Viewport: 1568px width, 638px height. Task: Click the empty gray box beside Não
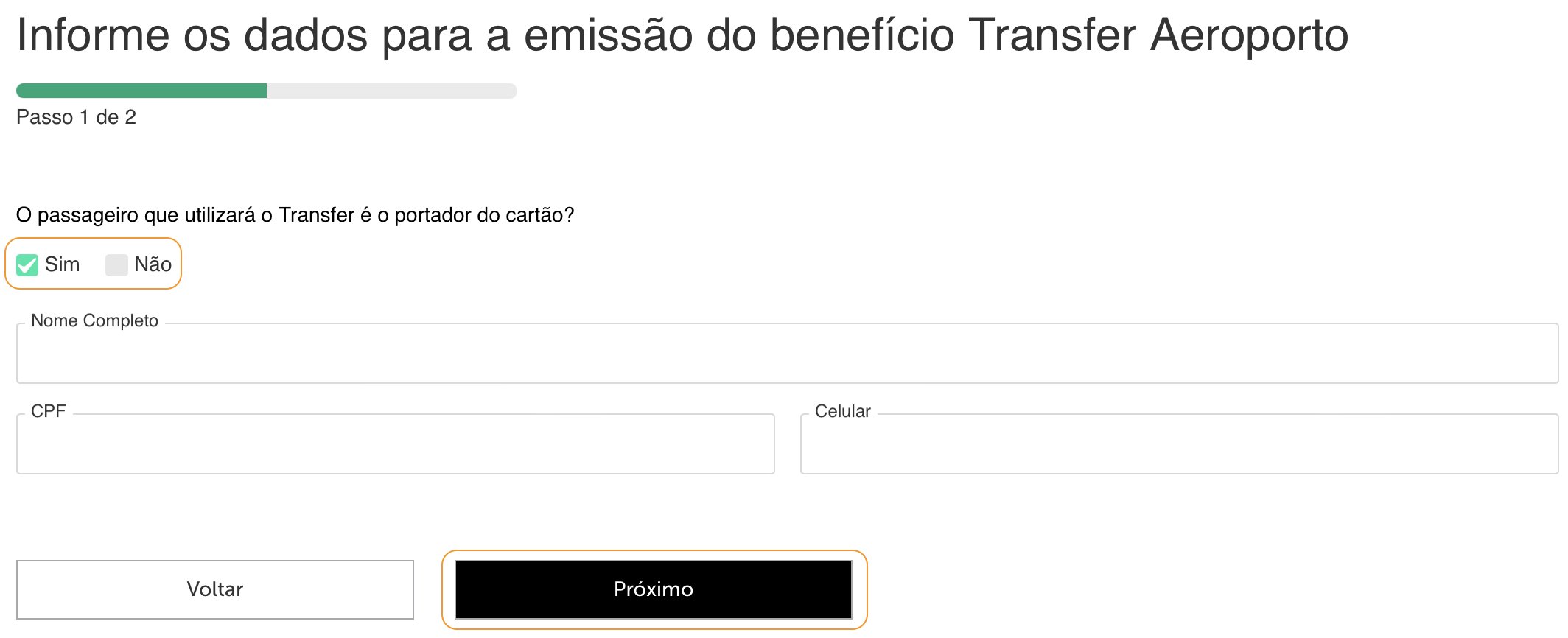pyautogui.click(x=116, y=265)
